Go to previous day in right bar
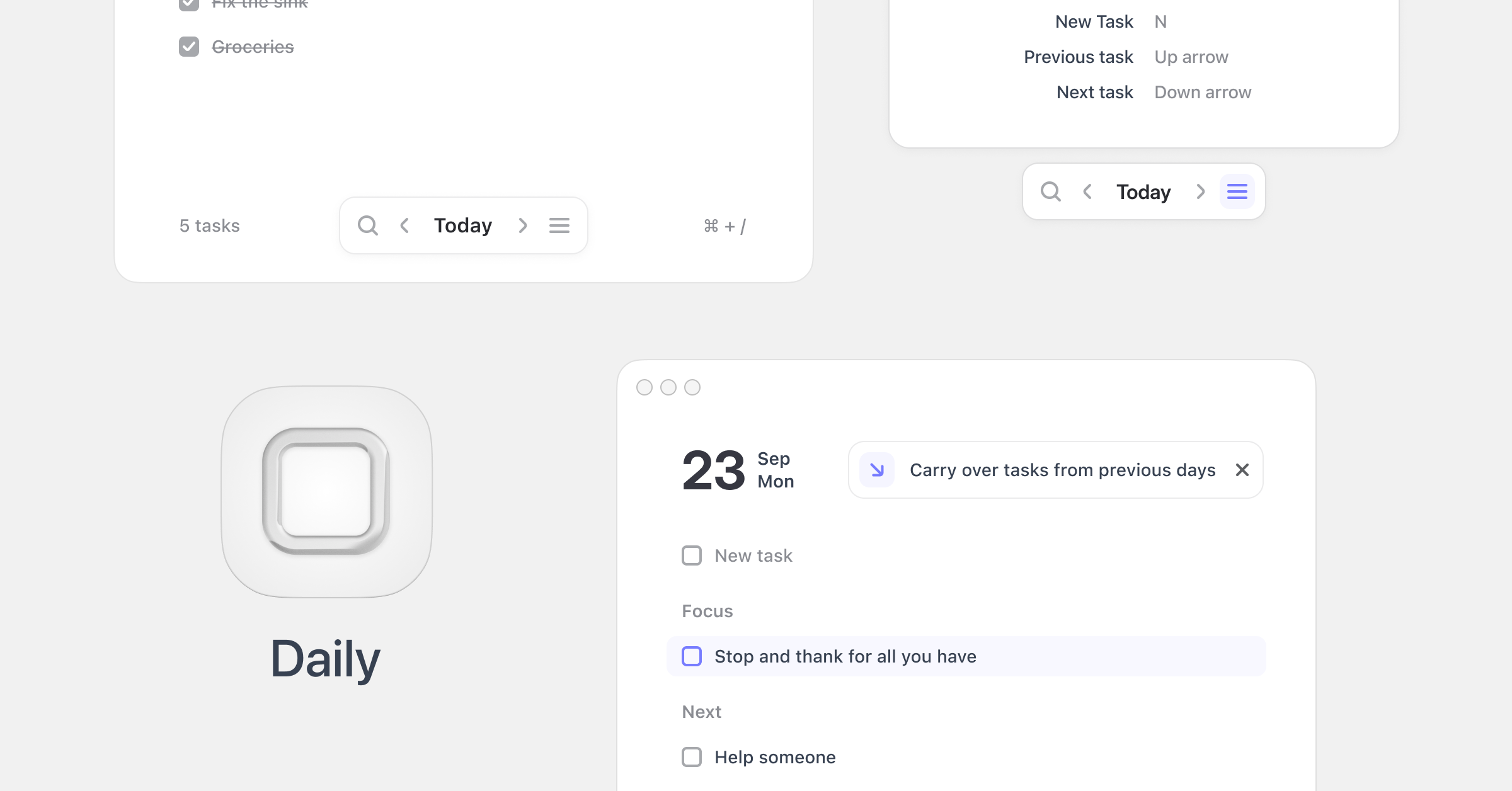Screen dimensions: 1512x791 [x=1087, y=191]
